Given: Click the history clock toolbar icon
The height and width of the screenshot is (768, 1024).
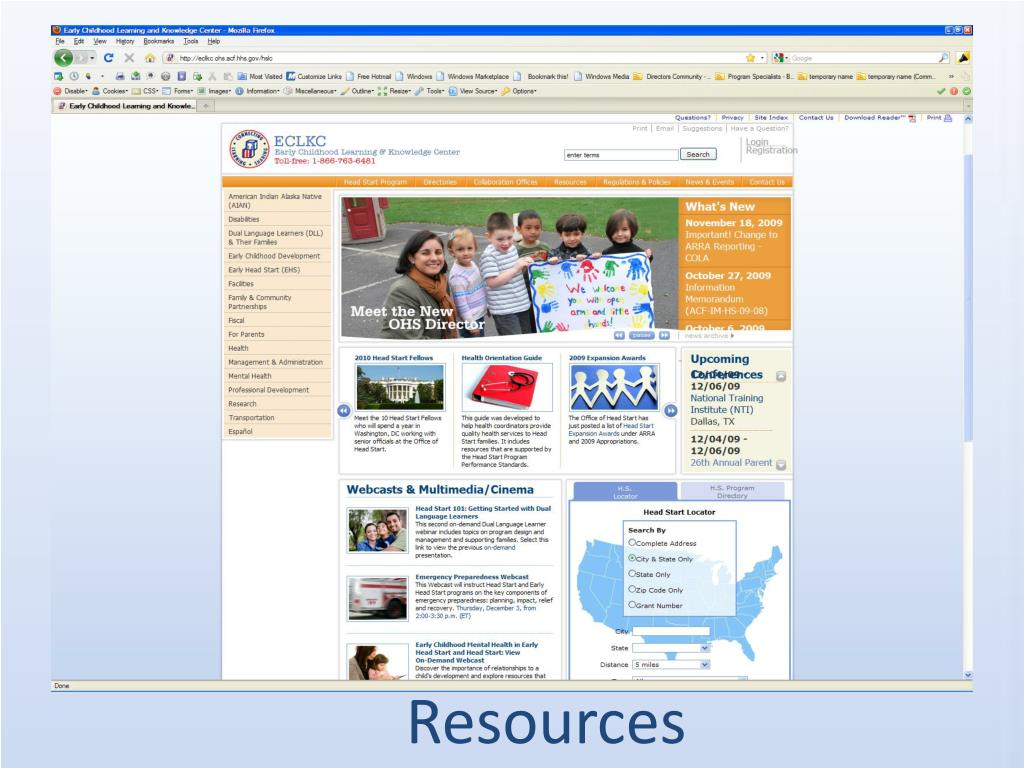Looking at the screenshot, I should tap(74, 76).
